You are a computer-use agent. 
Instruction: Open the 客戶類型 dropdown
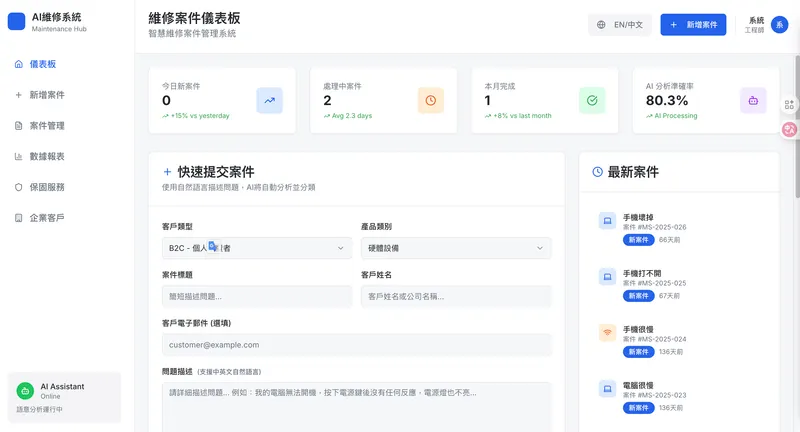[257, 248]
